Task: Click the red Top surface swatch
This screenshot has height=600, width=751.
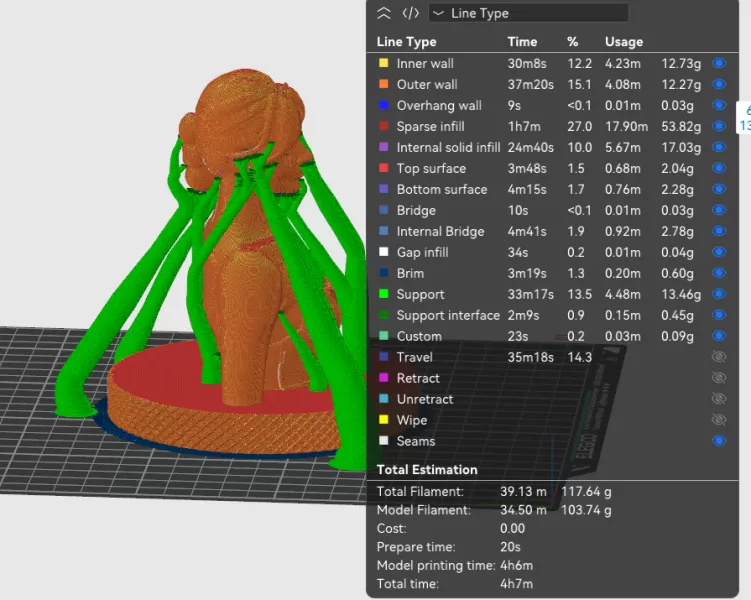Action: click(384, 168)
